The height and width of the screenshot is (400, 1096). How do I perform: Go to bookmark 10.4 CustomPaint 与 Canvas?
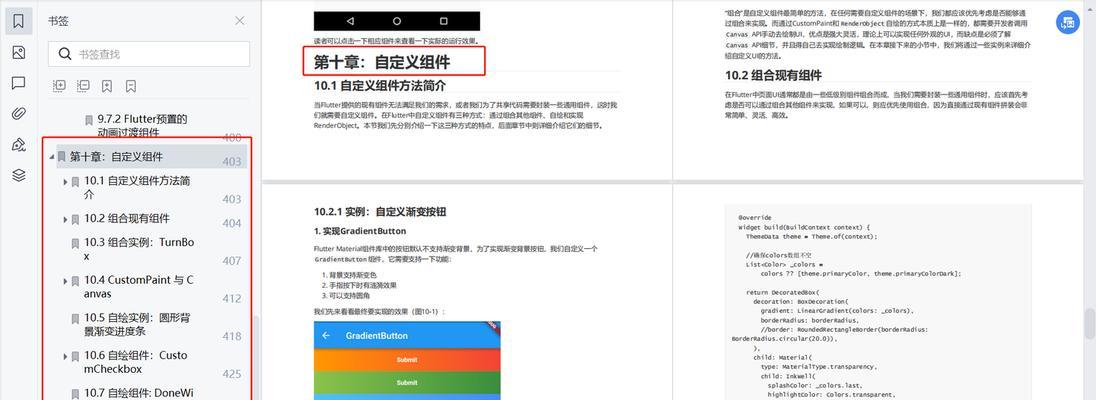click(139, 287)
